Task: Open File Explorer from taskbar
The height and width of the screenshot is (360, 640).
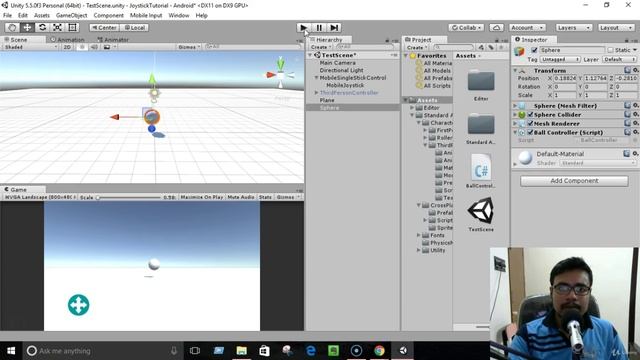Action: pyautogui.click(x=242, y=351)
